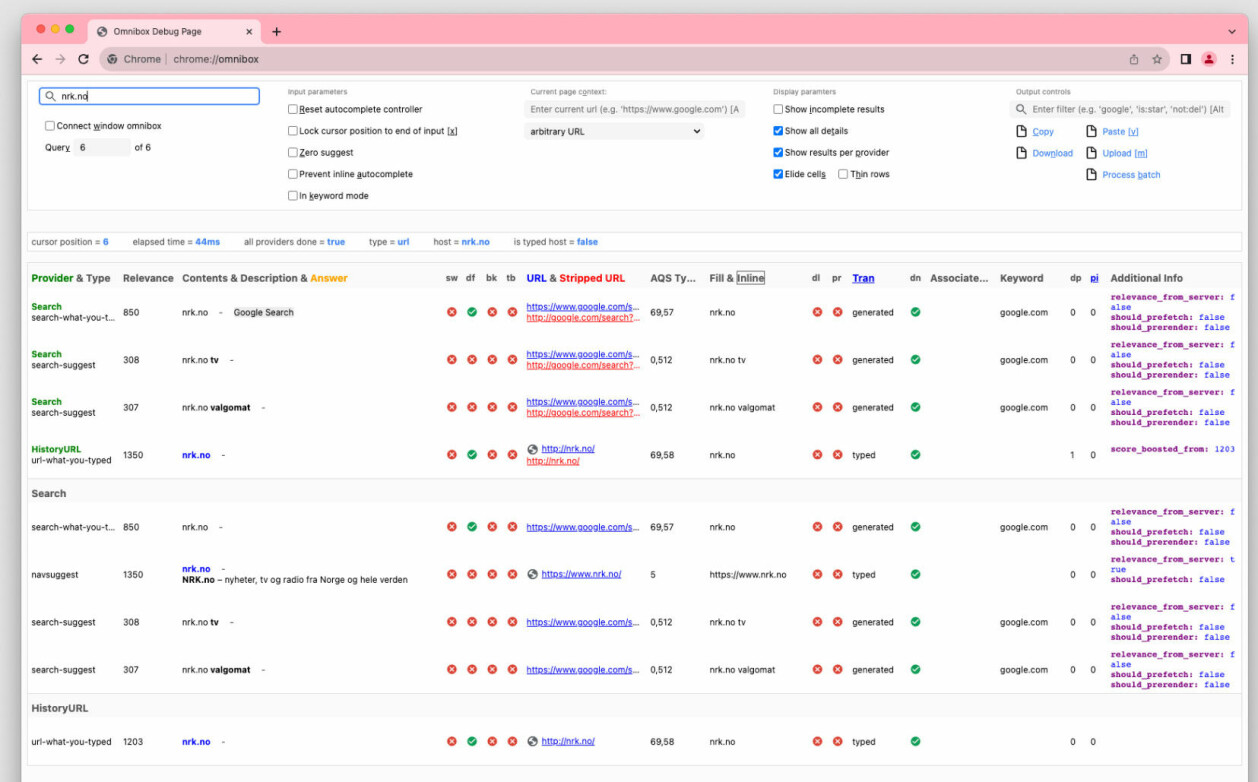1258x782 pixels.
Task: Click nrk.no valgomat in top Search row
Action: (216, 408)
